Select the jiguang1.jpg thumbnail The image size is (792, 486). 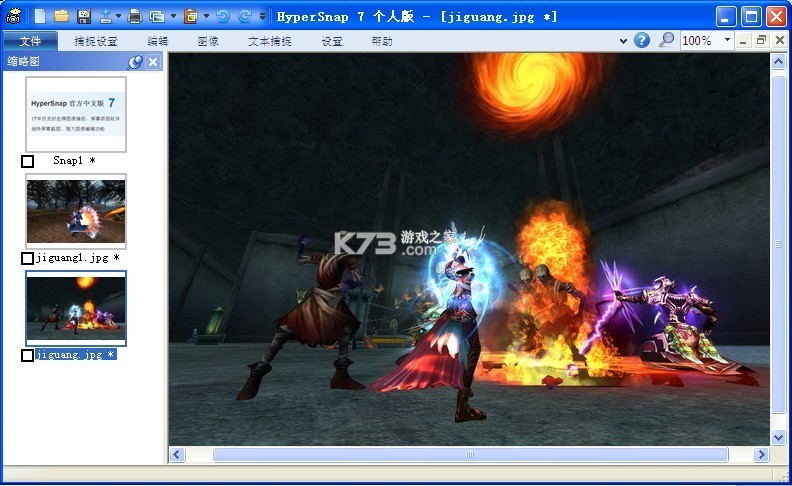click(76, 211)
